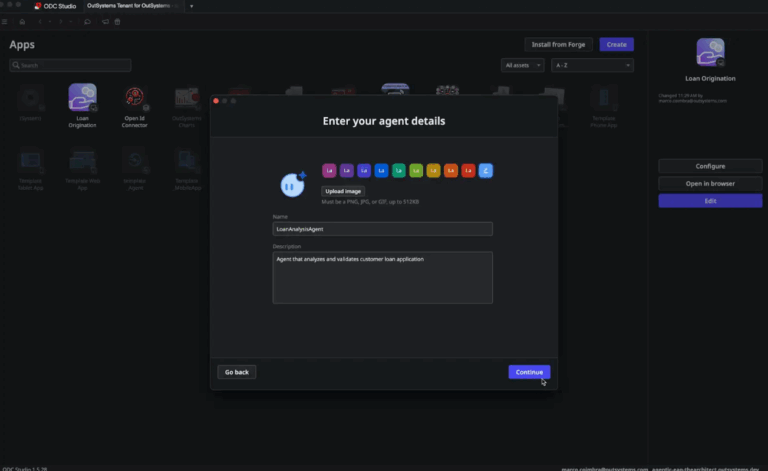Go back with the left arrow icon
The height and width of the screenshot is (471, 768).
coord(40,22)
